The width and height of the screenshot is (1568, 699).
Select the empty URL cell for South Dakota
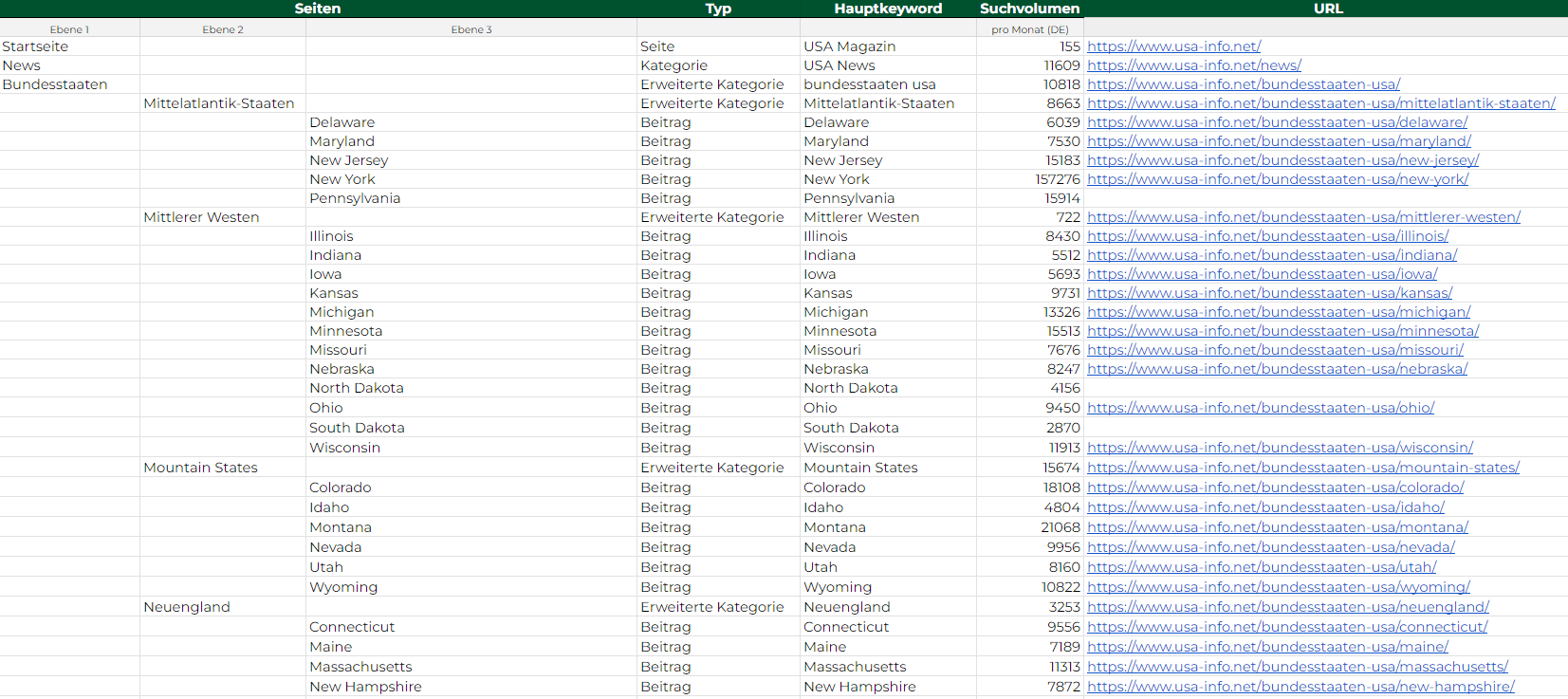pos(1326,428)
